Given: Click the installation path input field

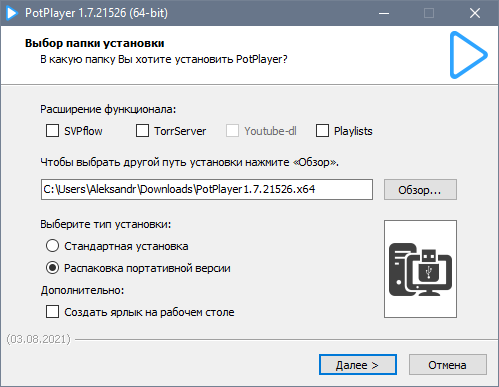Looking at the screenshot, I should pyautogui.click(x=207, y=189).
